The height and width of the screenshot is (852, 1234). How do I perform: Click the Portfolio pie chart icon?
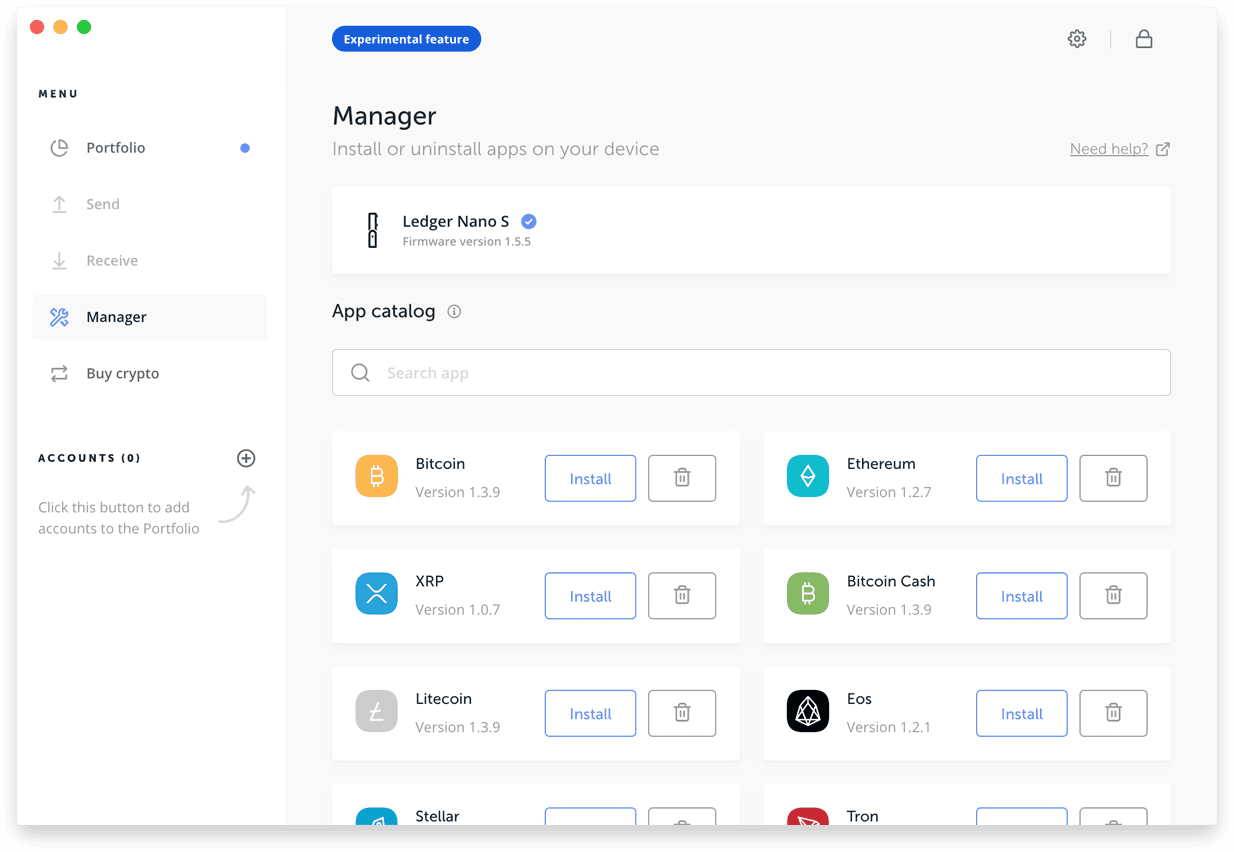click(59, 148)
